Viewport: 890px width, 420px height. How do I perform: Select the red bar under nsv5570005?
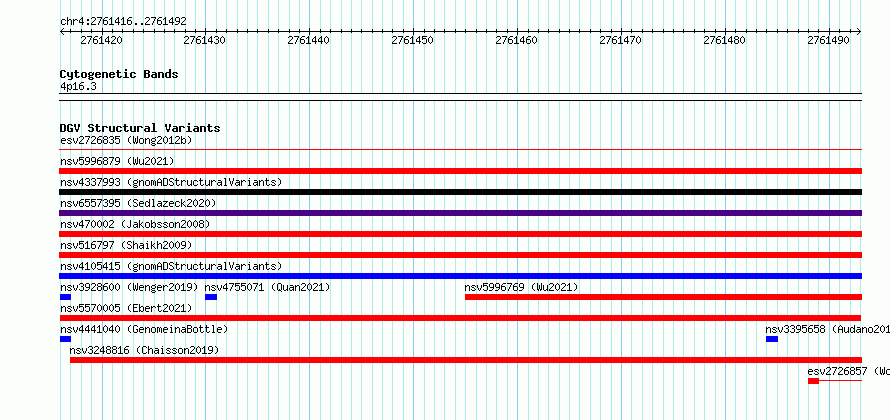click(x=460, y=318)
